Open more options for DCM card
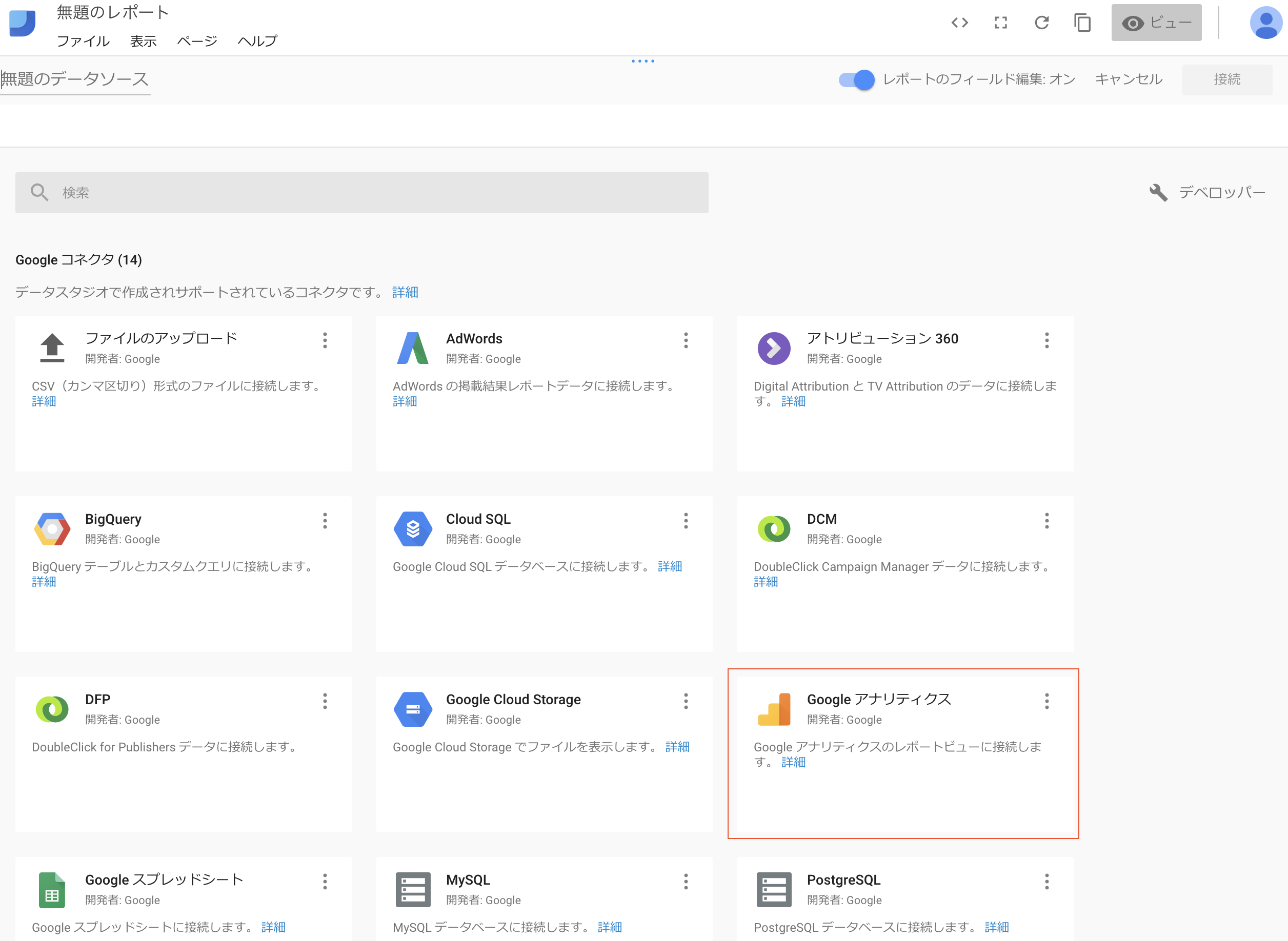Image resolution: width=1288 pixels, height=941 pixels. point(1046,521)
